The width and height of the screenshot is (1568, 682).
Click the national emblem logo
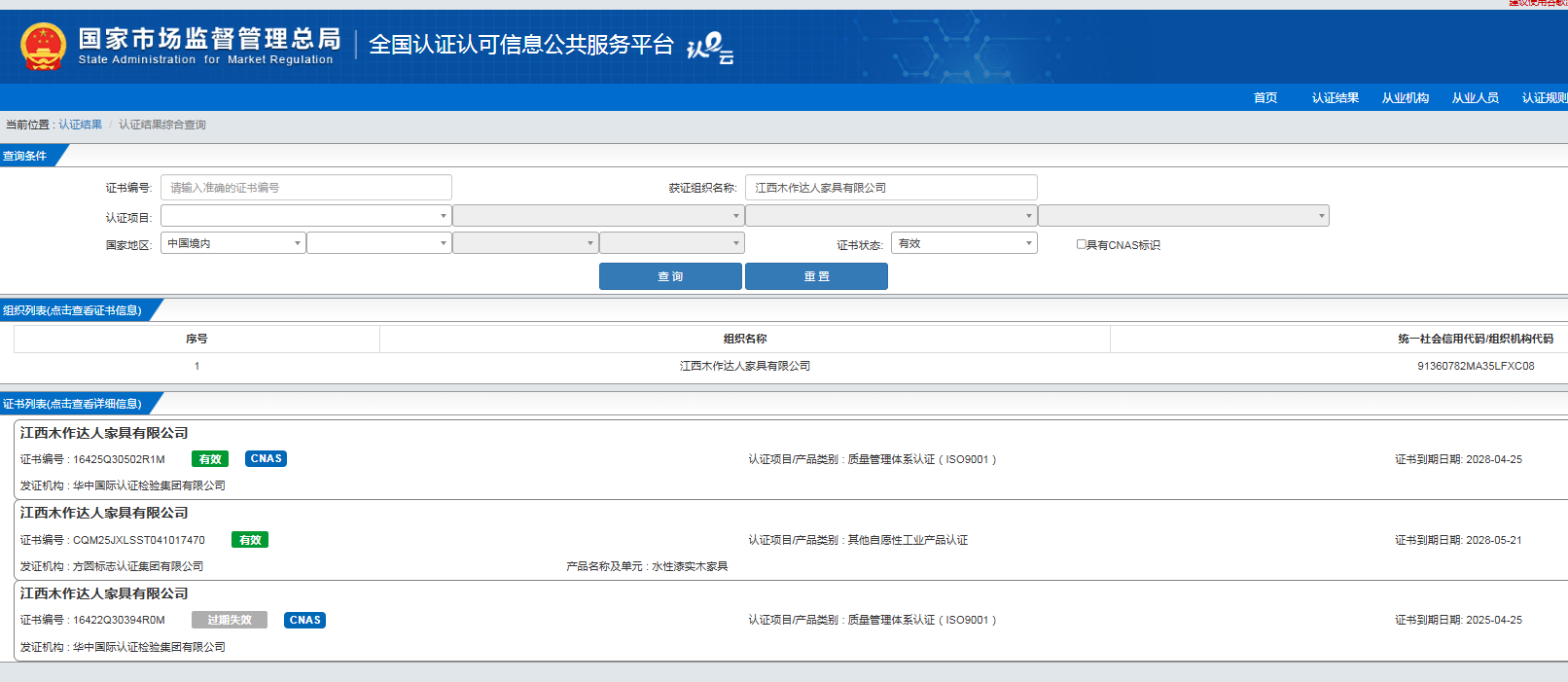tap(44, 47)
